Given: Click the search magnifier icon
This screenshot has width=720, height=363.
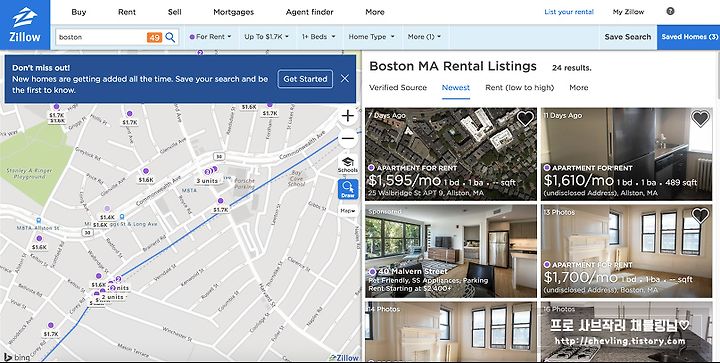Looking at the screenshot, I should (170, 37).
